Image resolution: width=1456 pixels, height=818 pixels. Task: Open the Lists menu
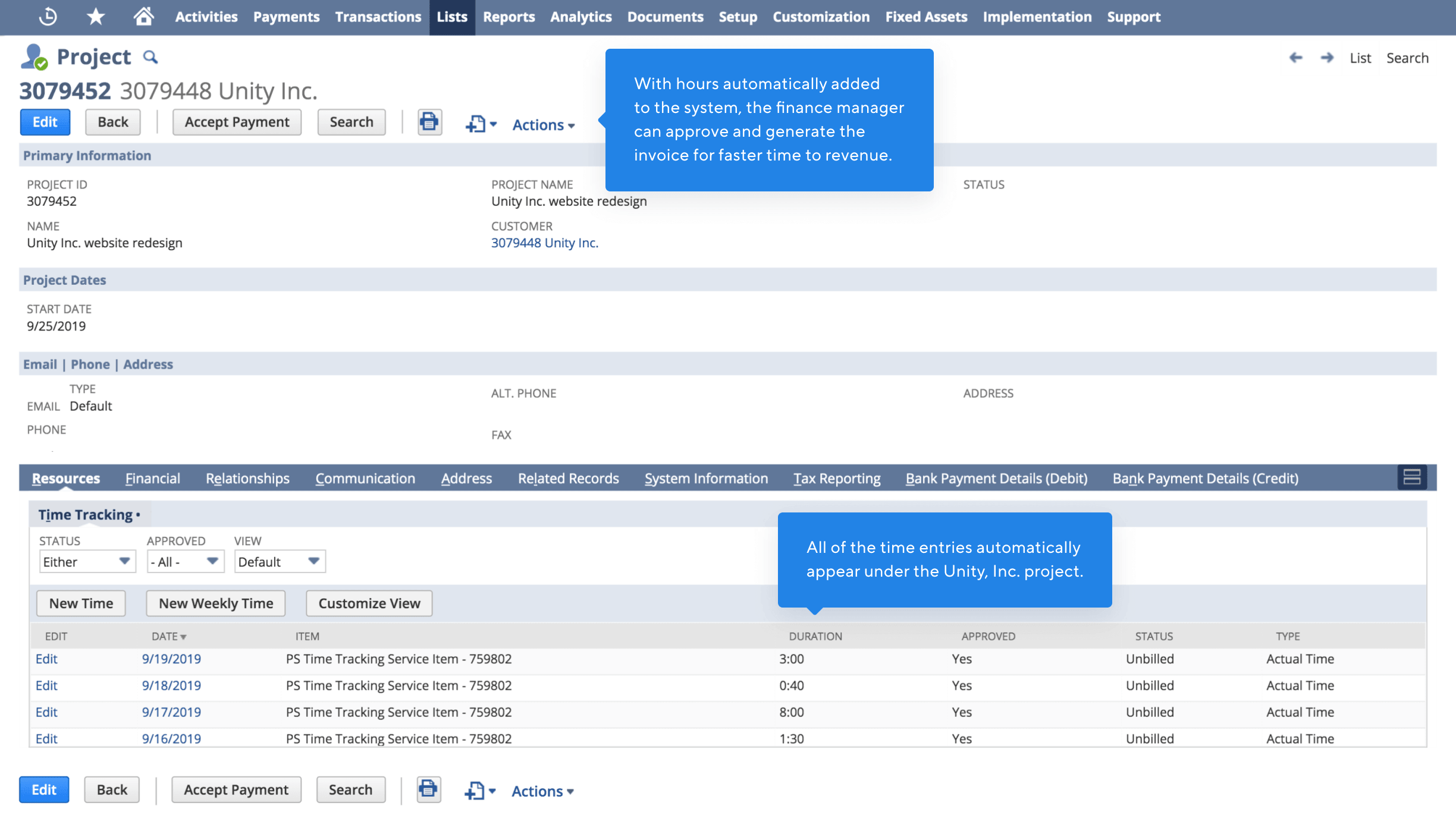452,17
